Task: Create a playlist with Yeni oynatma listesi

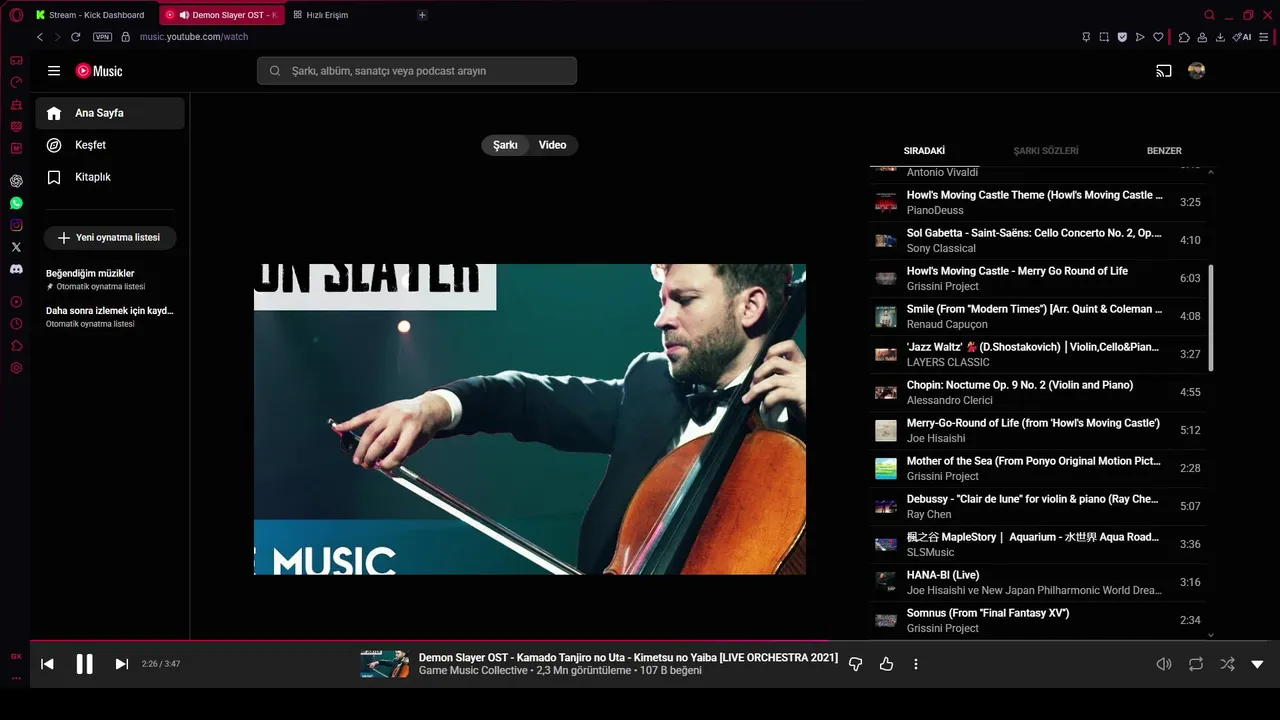Action: click(109, 238)
